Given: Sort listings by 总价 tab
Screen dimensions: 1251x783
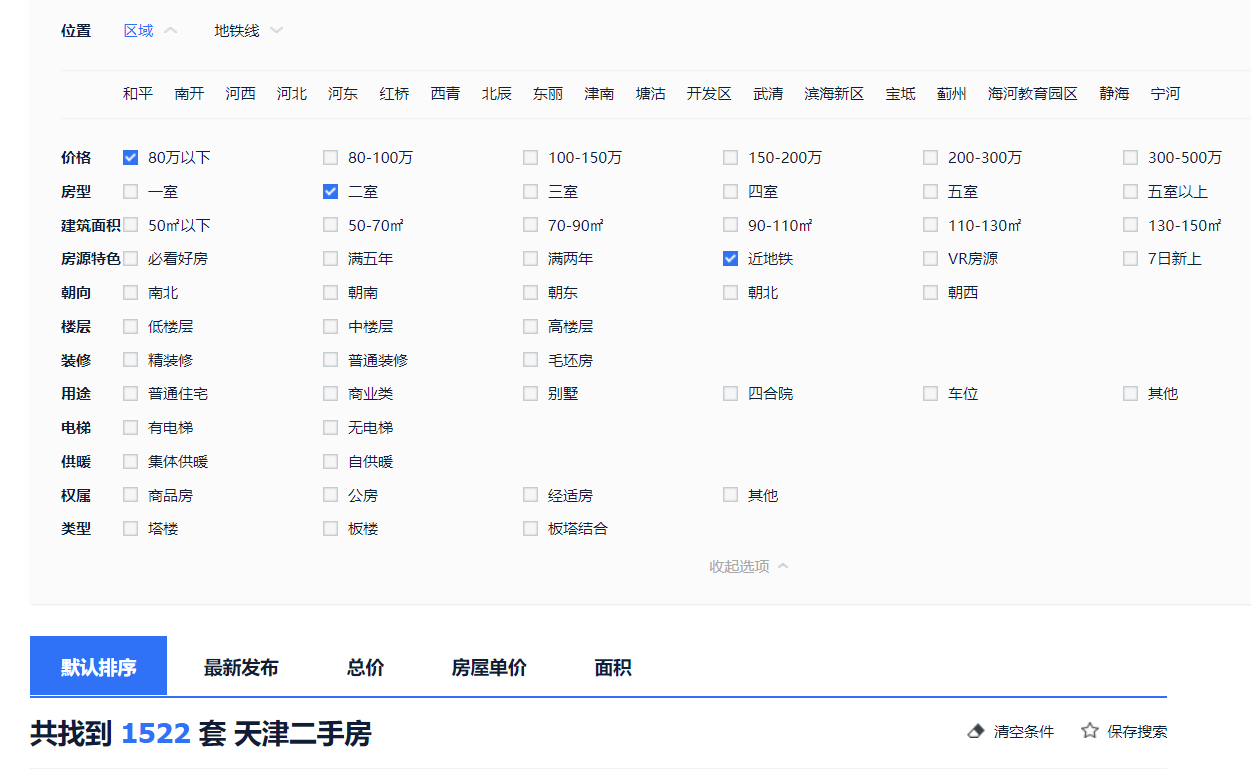Looking at the screenshot, I should pos(365,668).
